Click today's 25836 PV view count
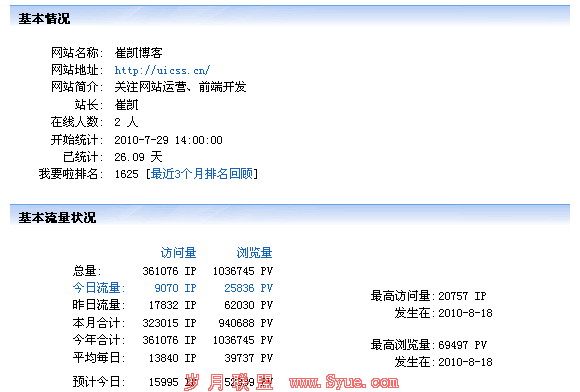The width and height of the screenshot is (580, 392). [249, 288]
